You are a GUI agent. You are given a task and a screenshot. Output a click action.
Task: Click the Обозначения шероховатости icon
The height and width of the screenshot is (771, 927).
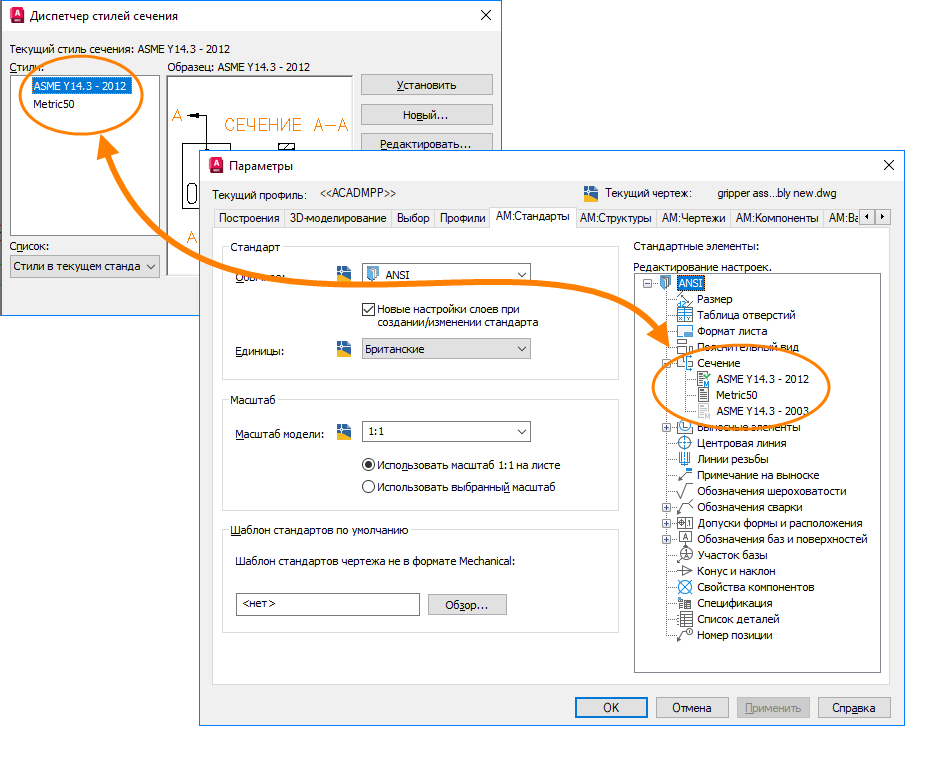[x=685, y=491]
